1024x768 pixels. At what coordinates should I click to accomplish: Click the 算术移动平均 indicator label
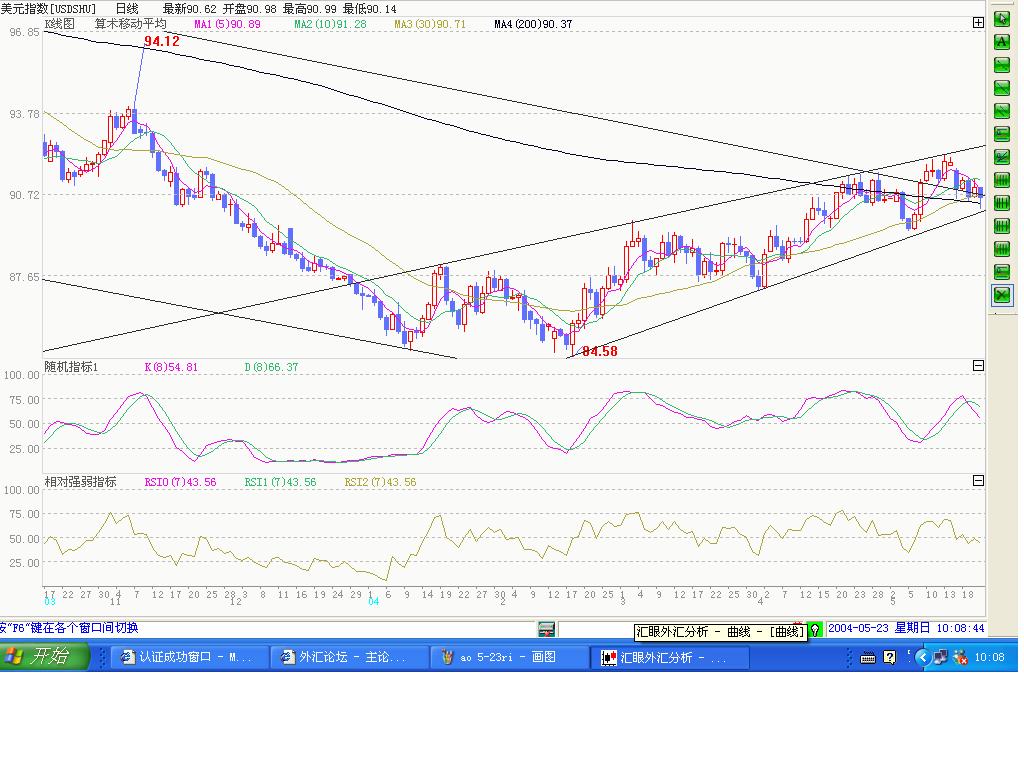click(x=131, y=24)
